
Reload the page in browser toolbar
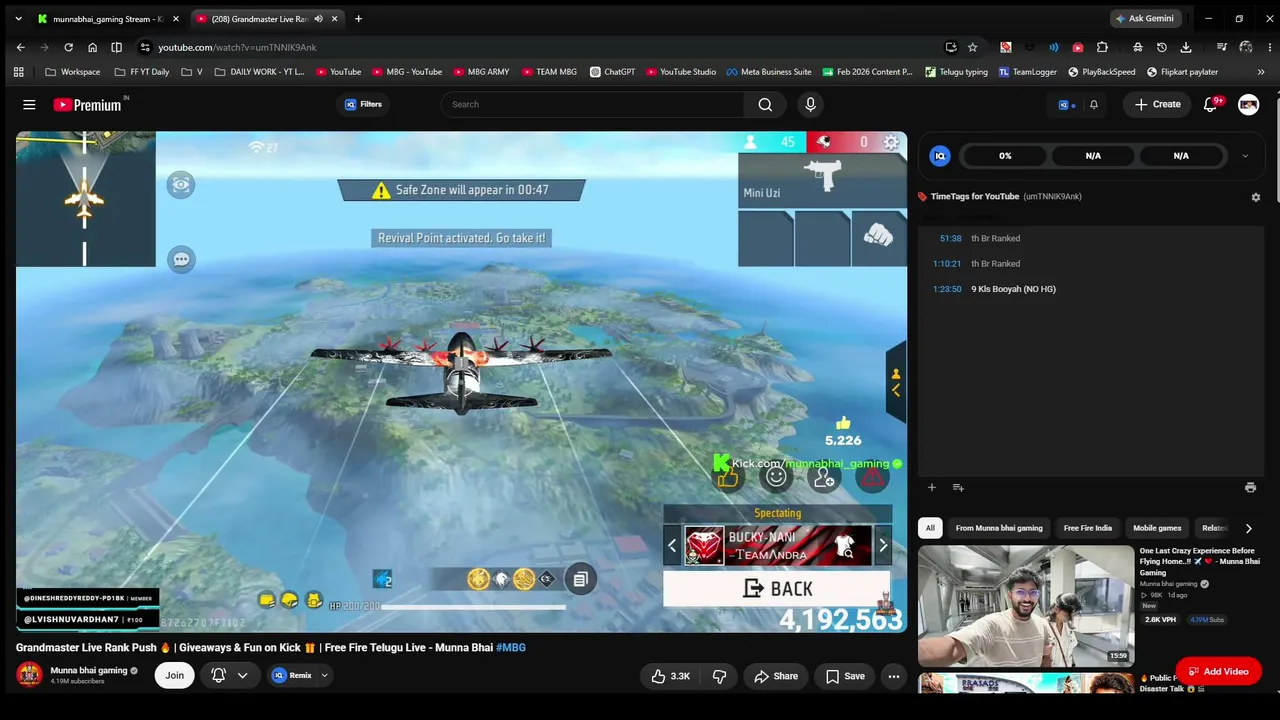pyautogui.click(x=68, y=47)
